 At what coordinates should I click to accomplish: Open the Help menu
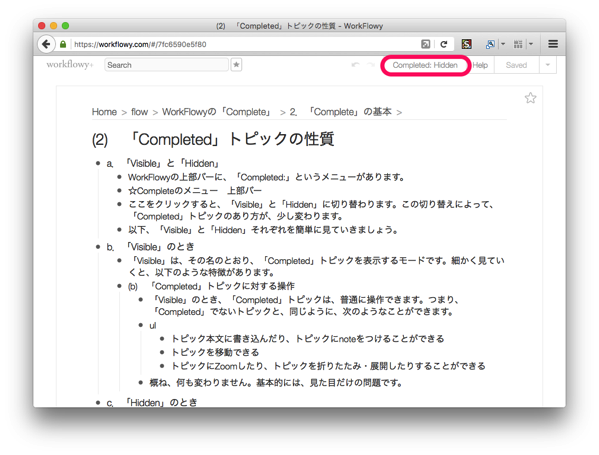(x=480, y=65)
